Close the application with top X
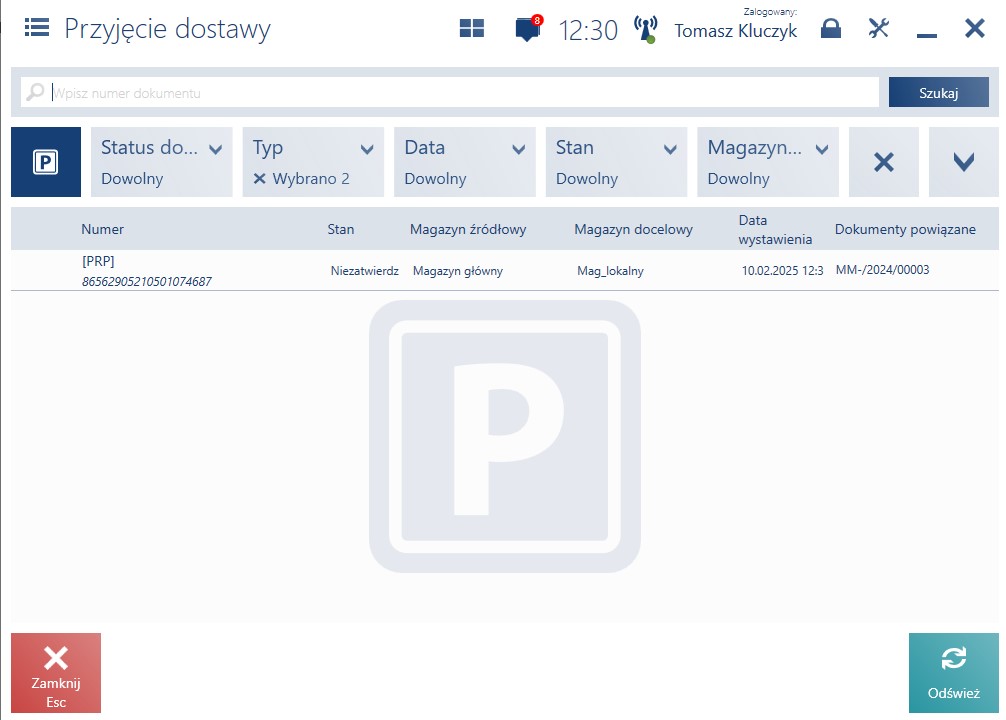This screenshot has height=720, width=1006. pos(975,28)
